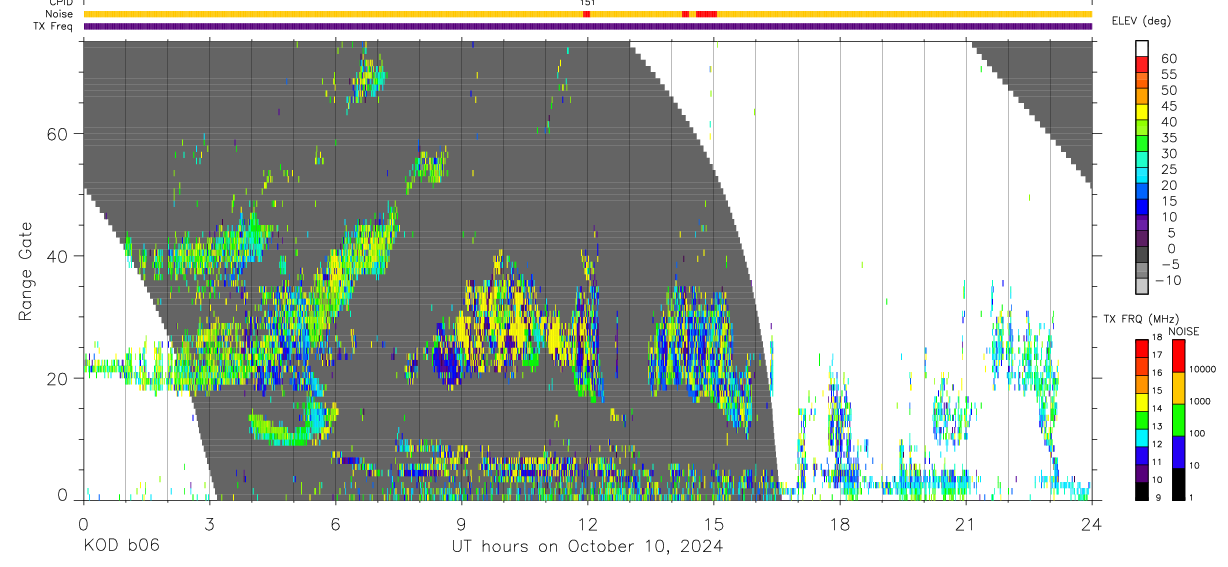Click the "−10" tick label on the ELEV scale
1228x567 pixels.
tap(1168, 280)
